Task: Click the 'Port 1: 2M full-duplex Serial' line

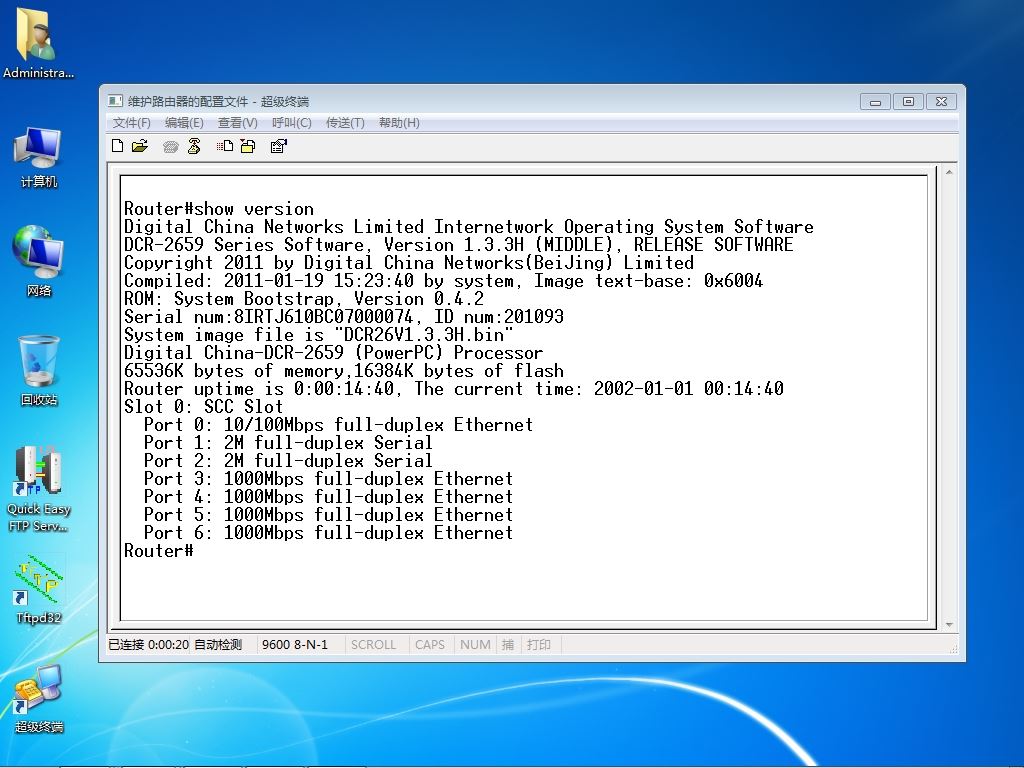Action: click(288, 443)
